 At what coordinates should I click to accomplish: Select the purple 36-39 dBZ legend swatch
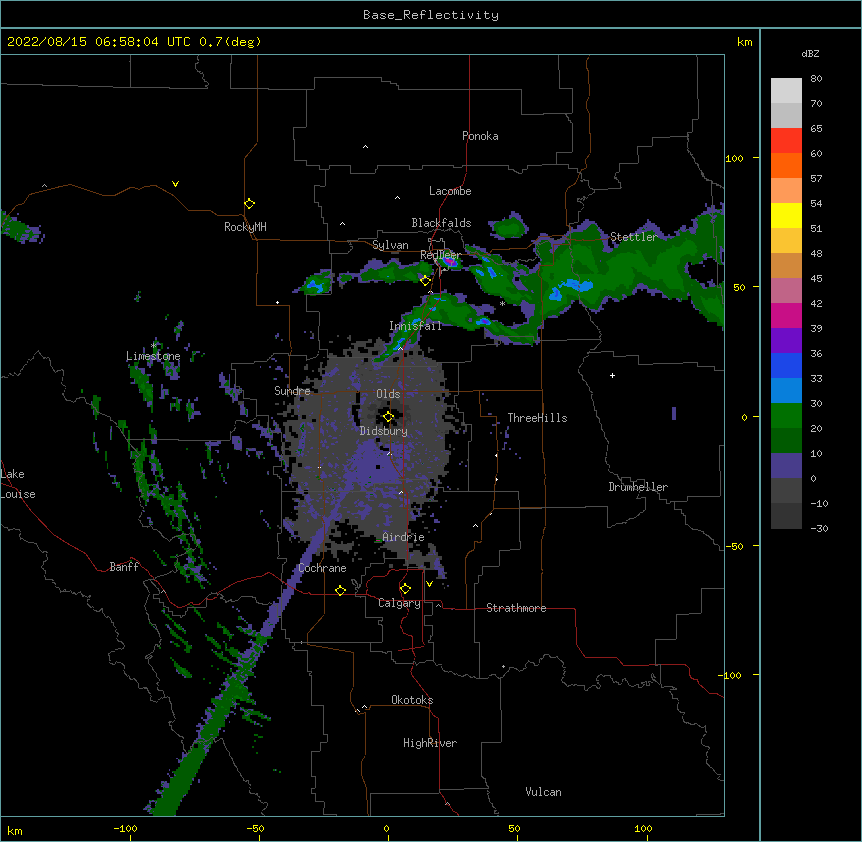[x=786, y=340]
